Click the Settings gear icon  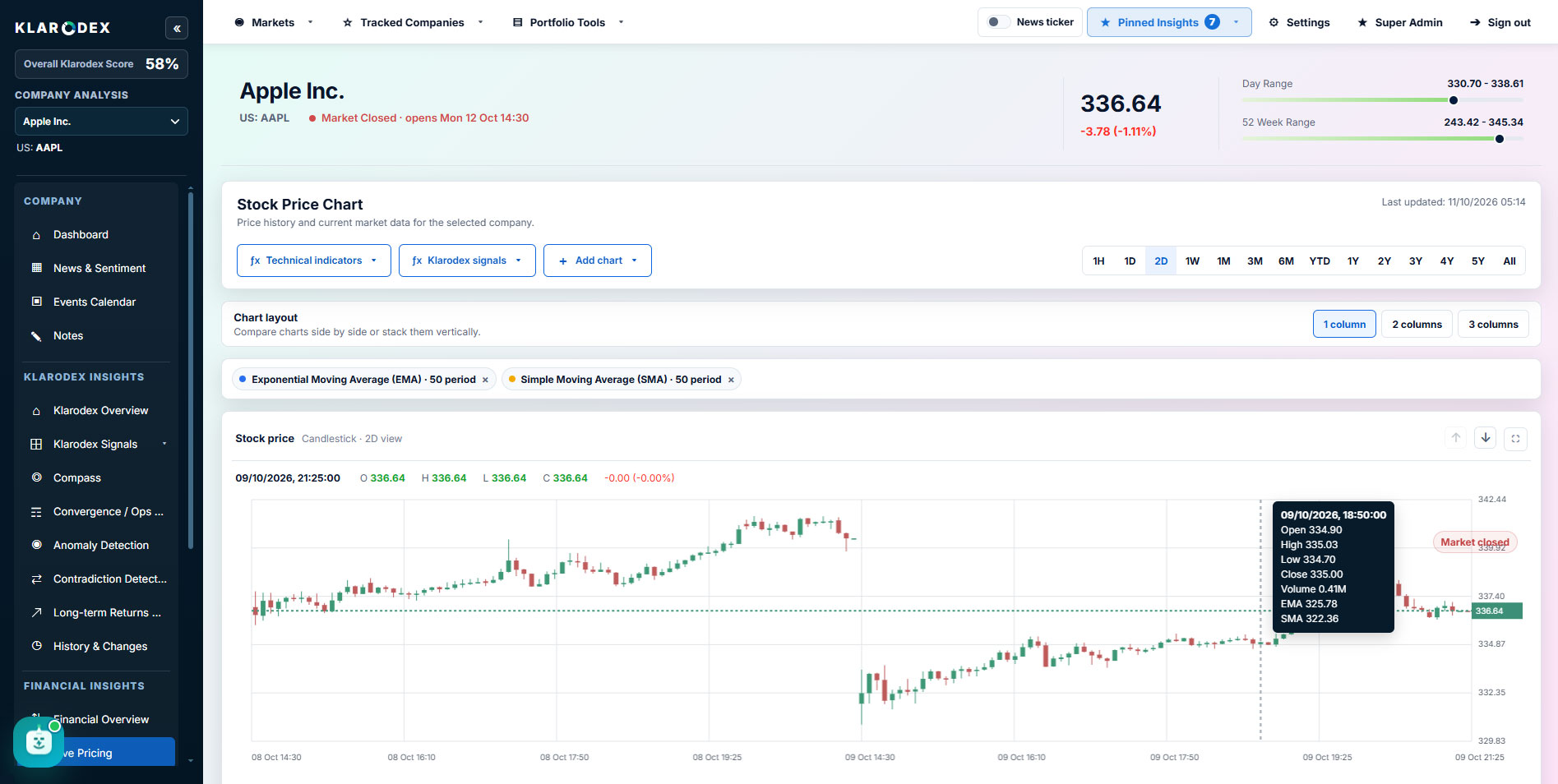1274,22
